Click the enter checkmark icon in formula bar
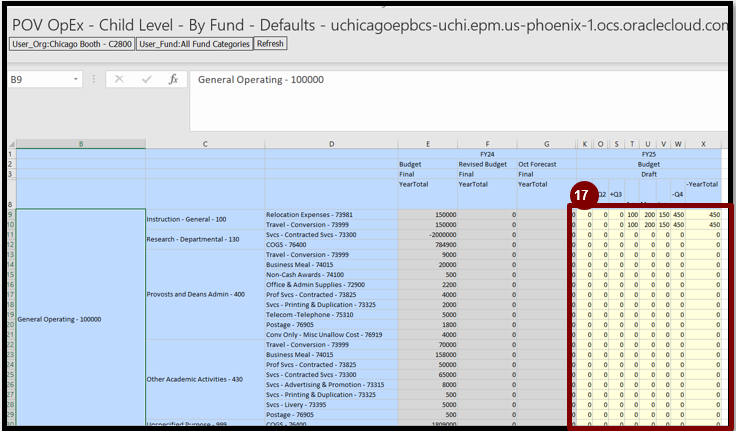The width and height of the screenshot is (736, 431). [x=146, y=79]
